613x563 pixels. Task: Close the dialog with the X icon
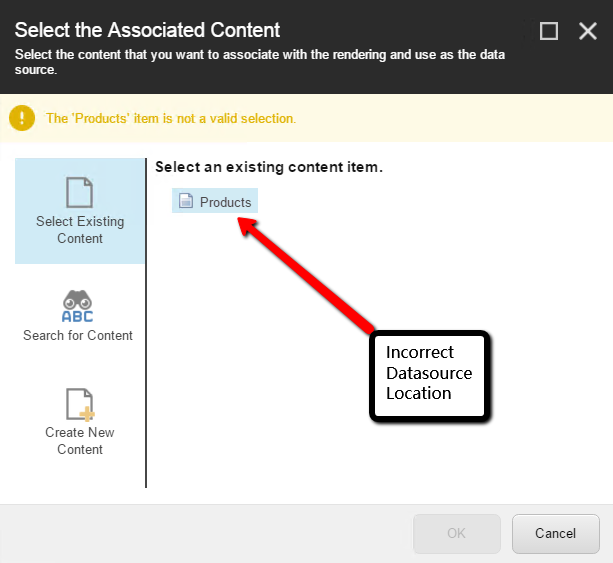click(x=588, y=31)
